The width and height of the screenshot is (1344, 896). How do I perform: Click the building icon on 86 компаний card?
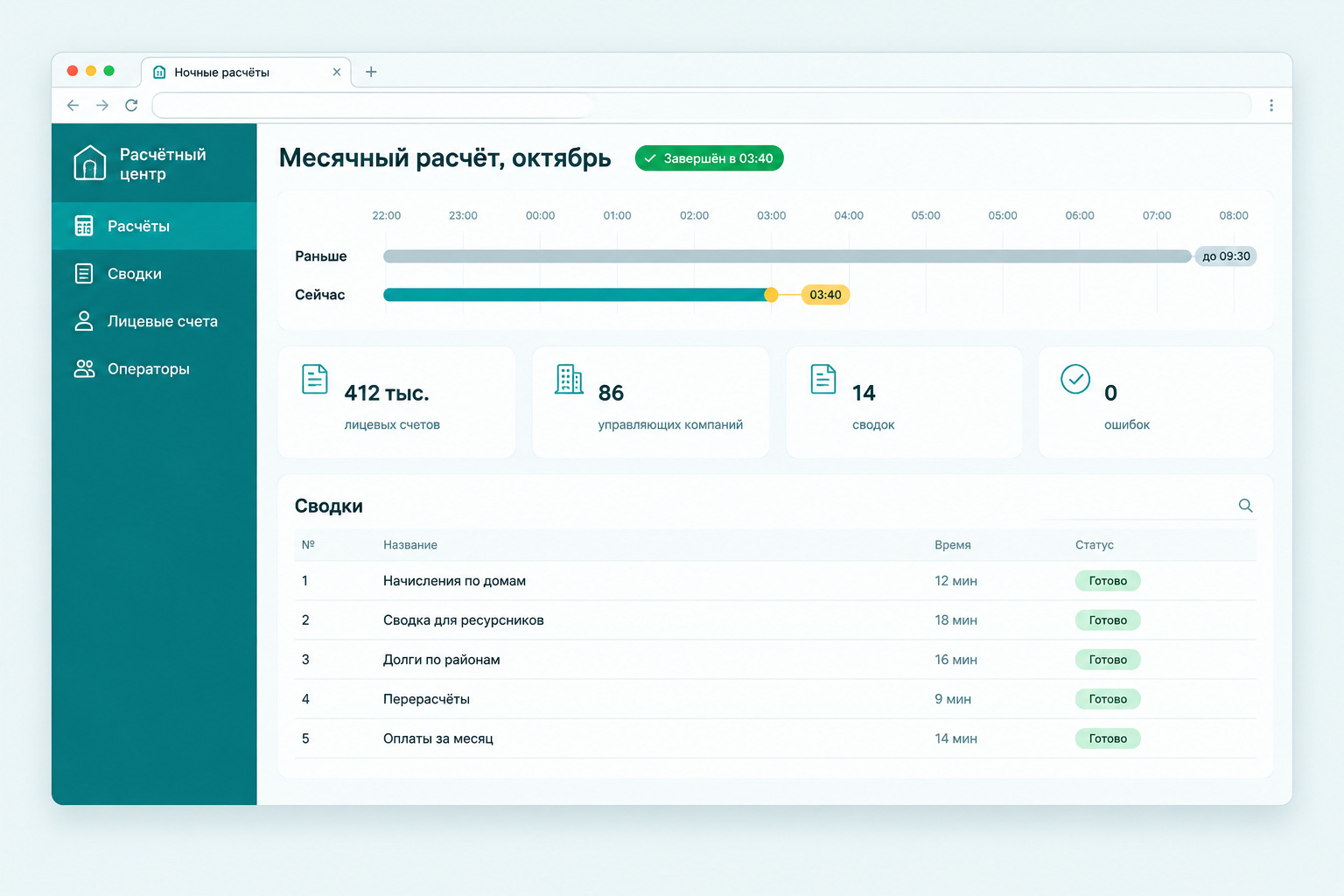(569, 379)
